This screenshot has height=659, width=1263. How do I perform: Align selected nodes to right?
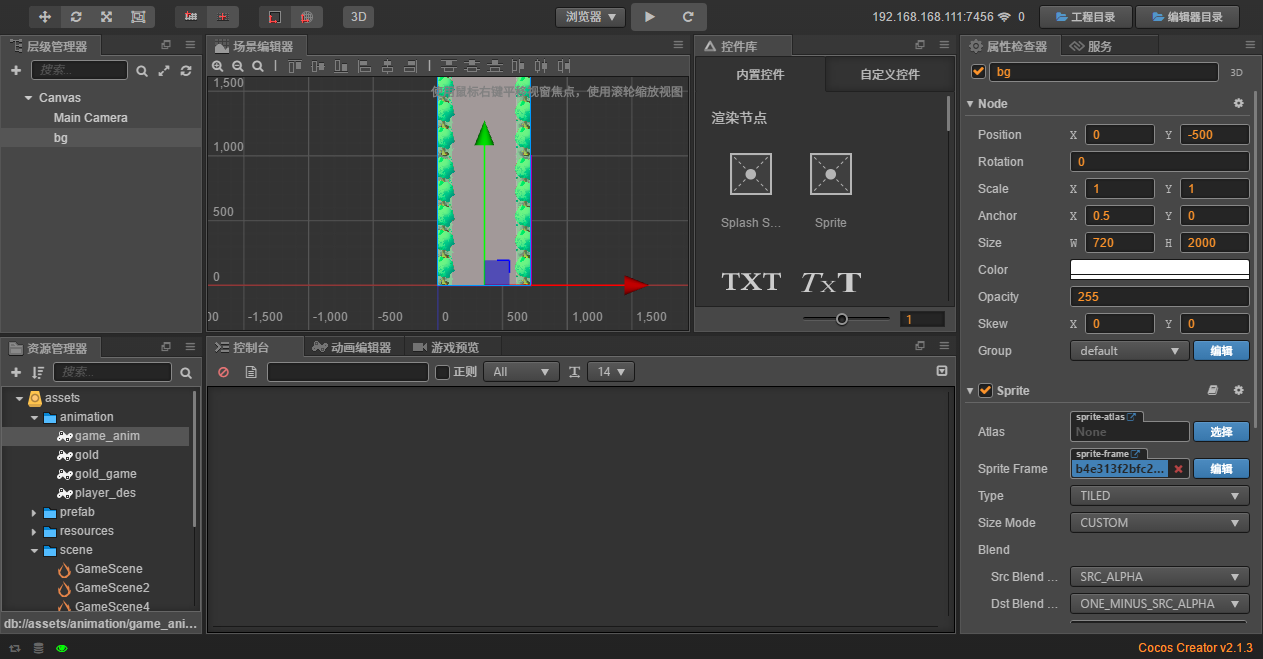tap(411, 66)
